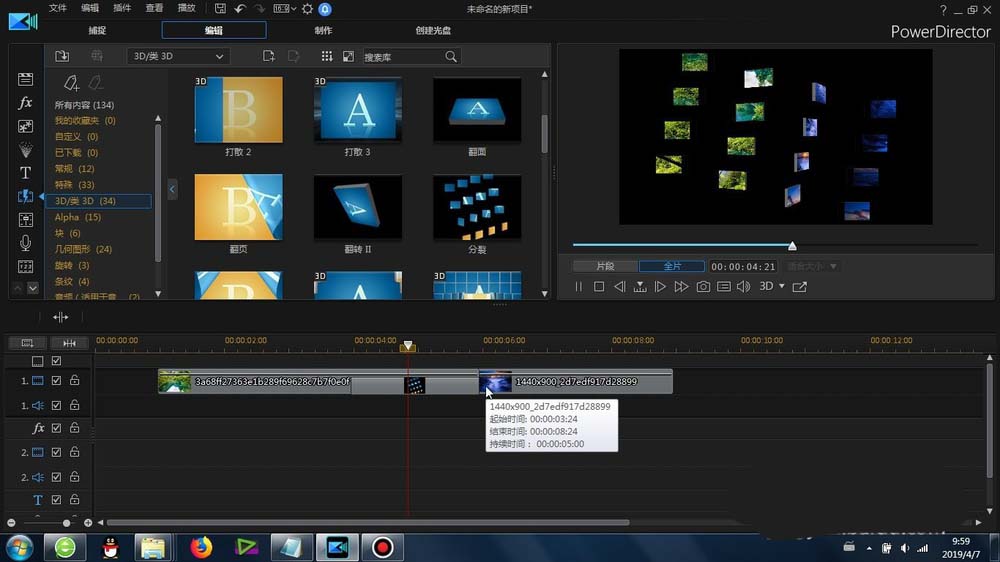Open preferences gear icon in top bar
This screenshot has width=1000, height=562.
click(307, 9)
